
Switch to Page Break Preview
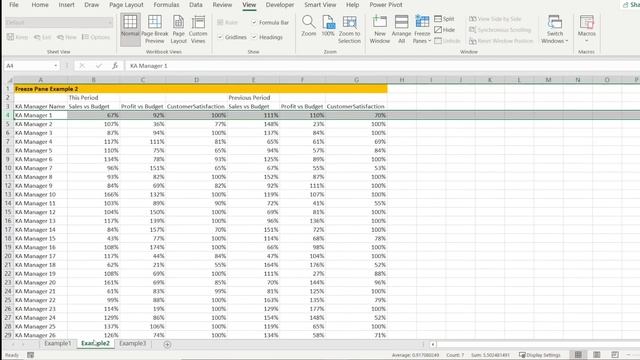[155, 29]
